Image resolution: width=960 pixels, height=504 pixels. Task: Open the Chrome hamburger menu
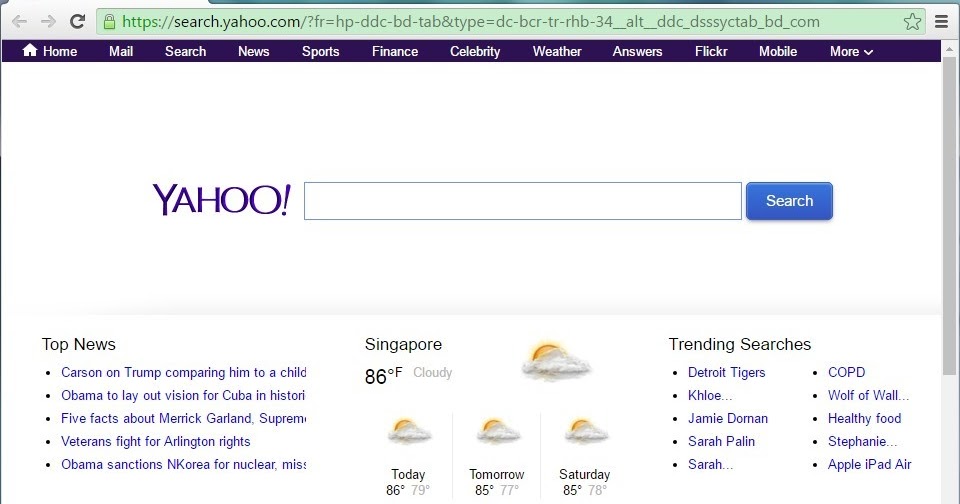[942, 22]
